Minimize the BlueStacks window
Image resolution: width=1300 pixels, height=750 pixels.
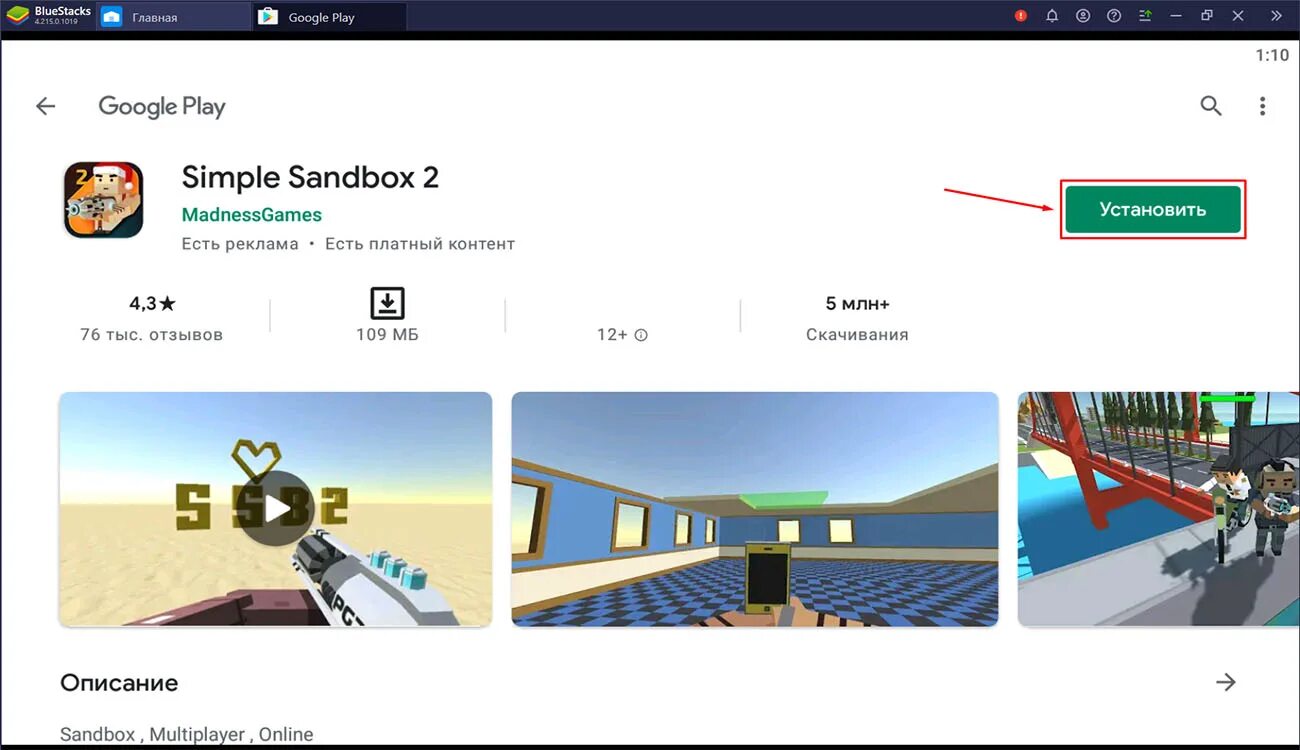(1176, 16)
